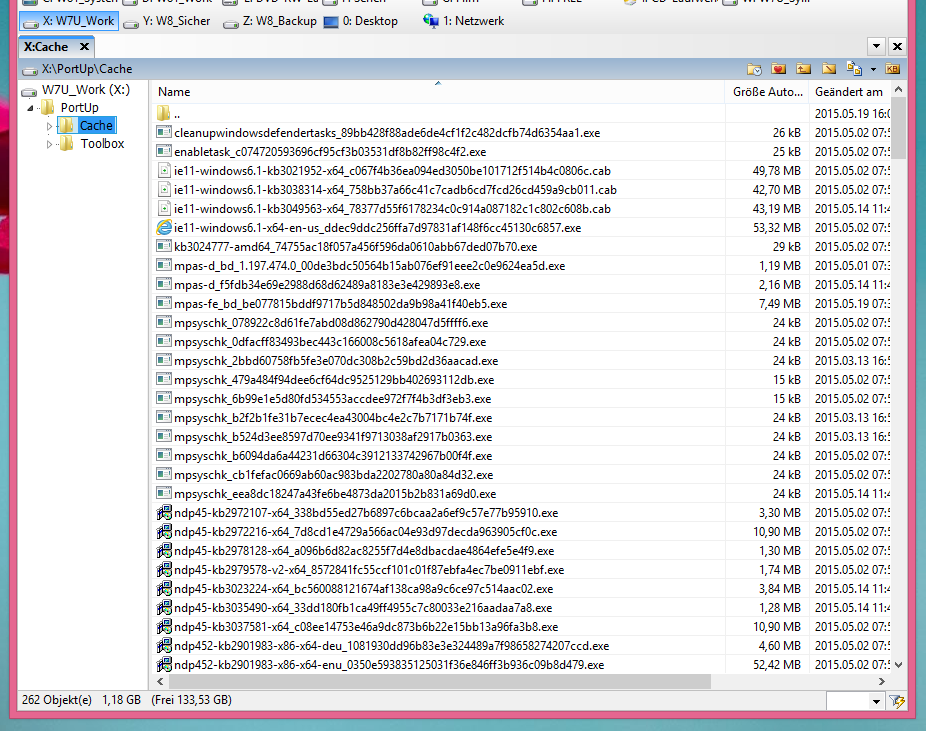Go up one folder level using toolbar icon
This screenshot has height=731, width=926.
(803, 69)
